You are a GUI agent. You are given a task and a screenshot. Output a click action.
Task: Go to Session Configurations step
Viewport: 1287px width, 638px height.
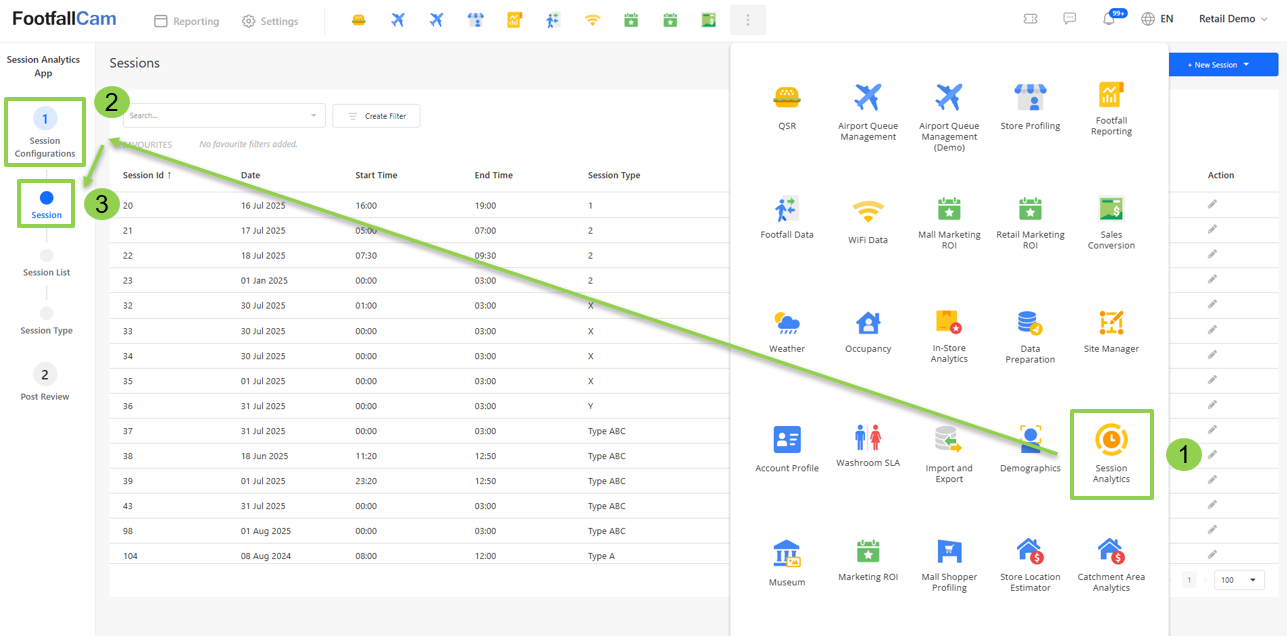(45, 132)
